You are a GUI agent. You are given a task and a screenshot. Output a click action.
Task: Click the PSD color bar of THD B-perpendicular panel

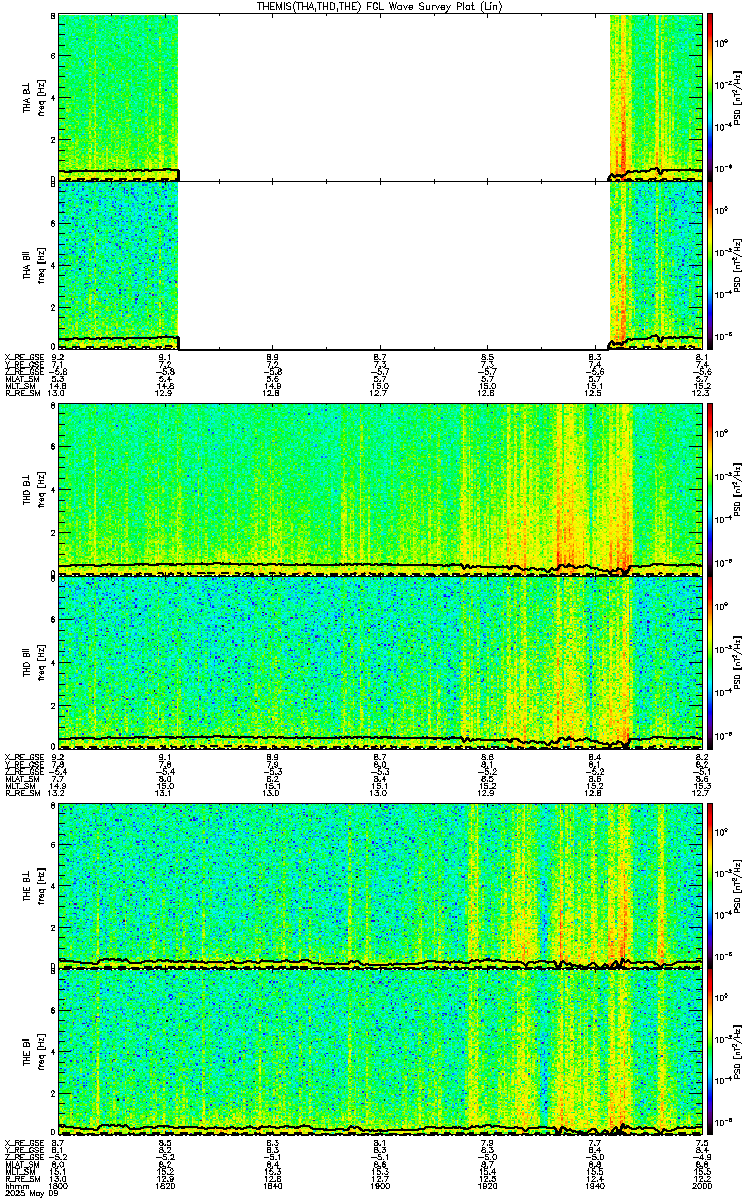710,489
